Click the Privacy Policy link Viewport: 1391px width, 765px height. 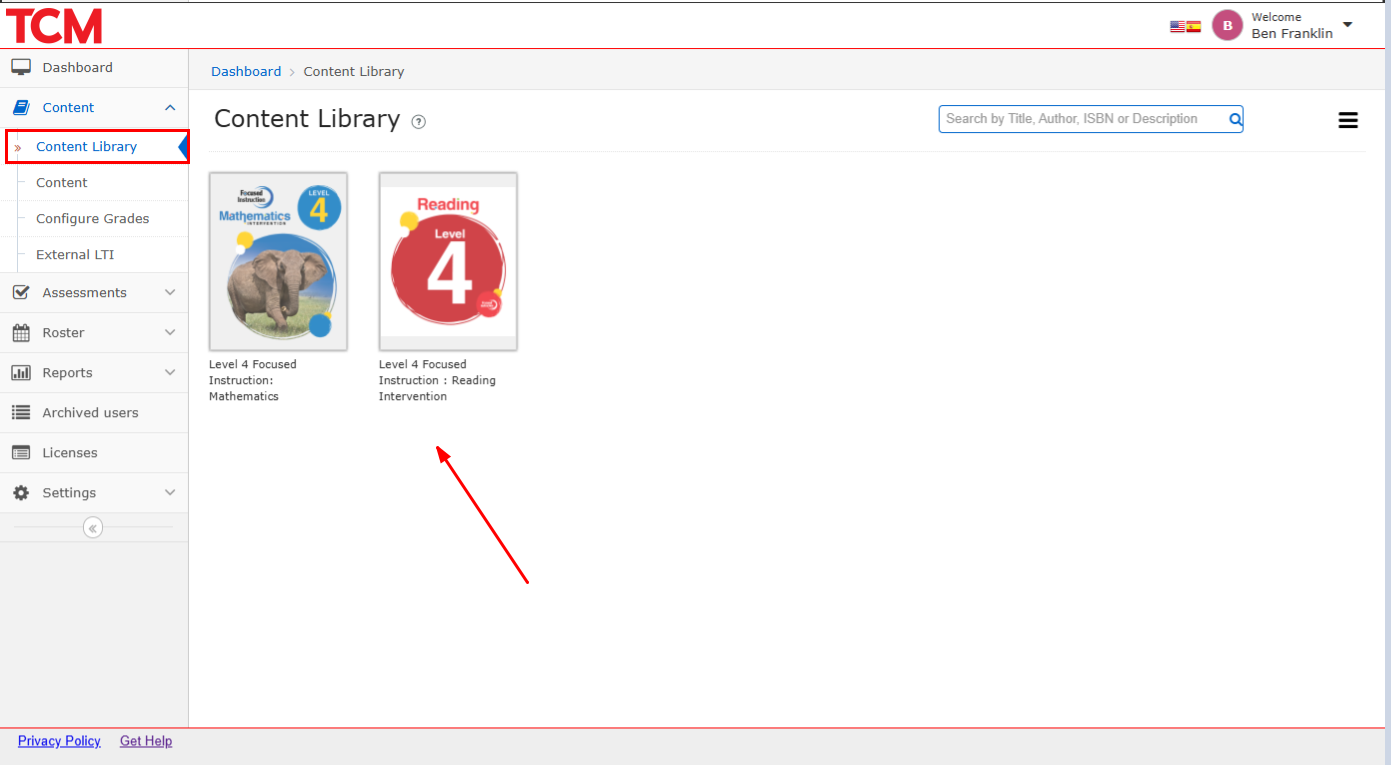click(x=59, y=741)
